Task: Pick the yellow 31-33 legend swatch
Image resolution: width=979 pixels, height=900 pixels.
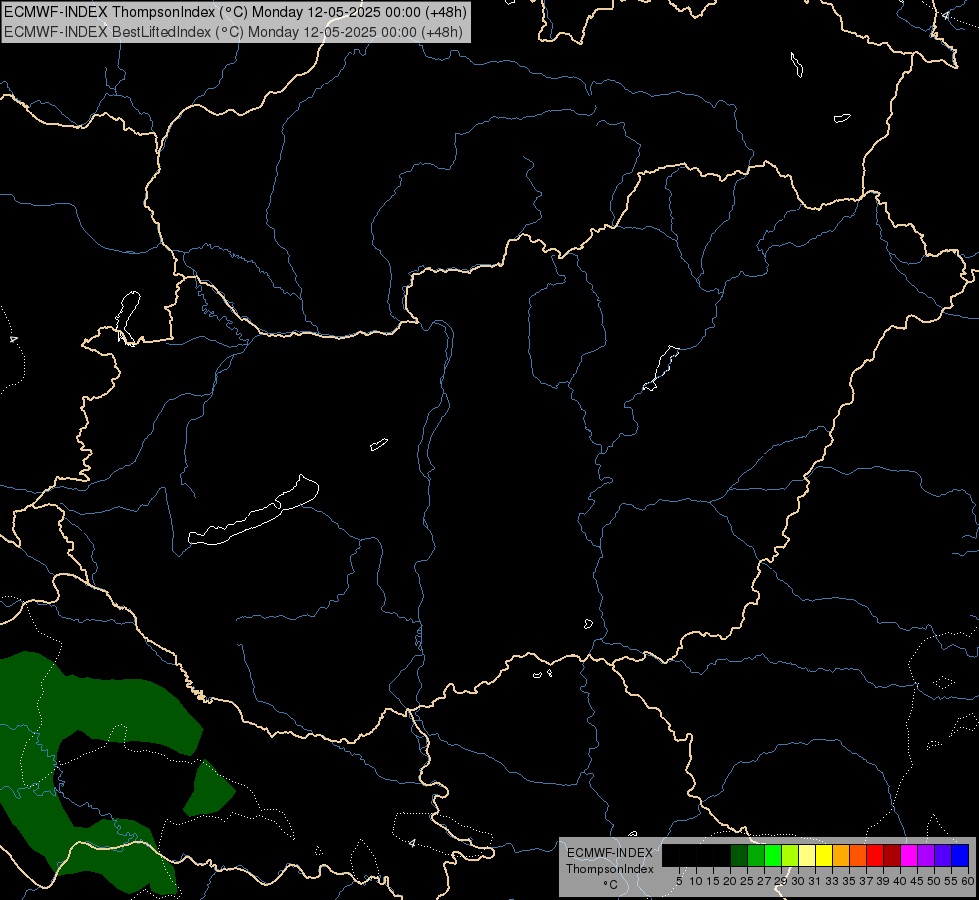Action: 824,855
